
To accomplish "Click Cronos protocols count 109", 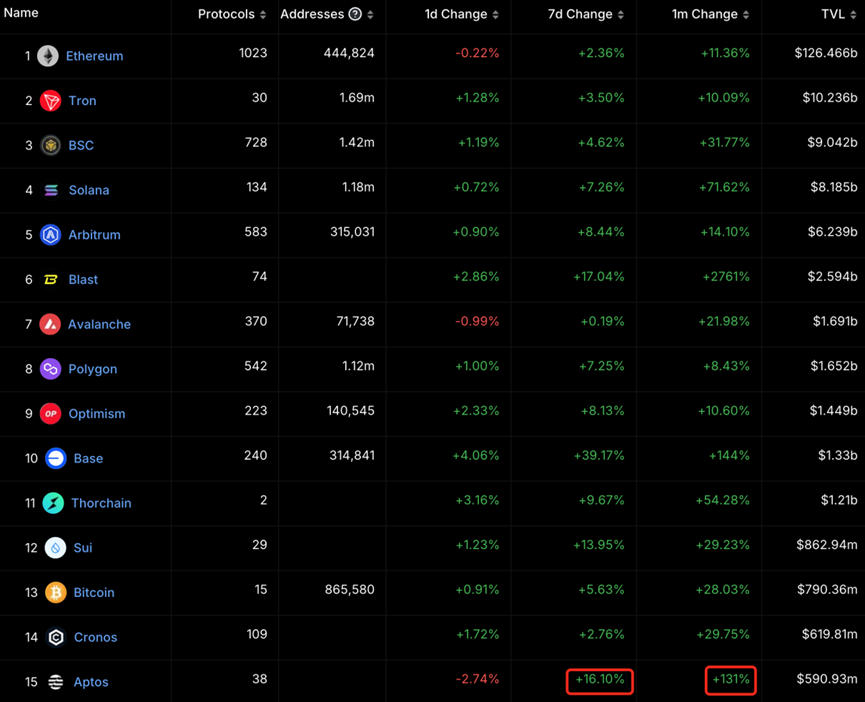I will [x=257, y=634].
